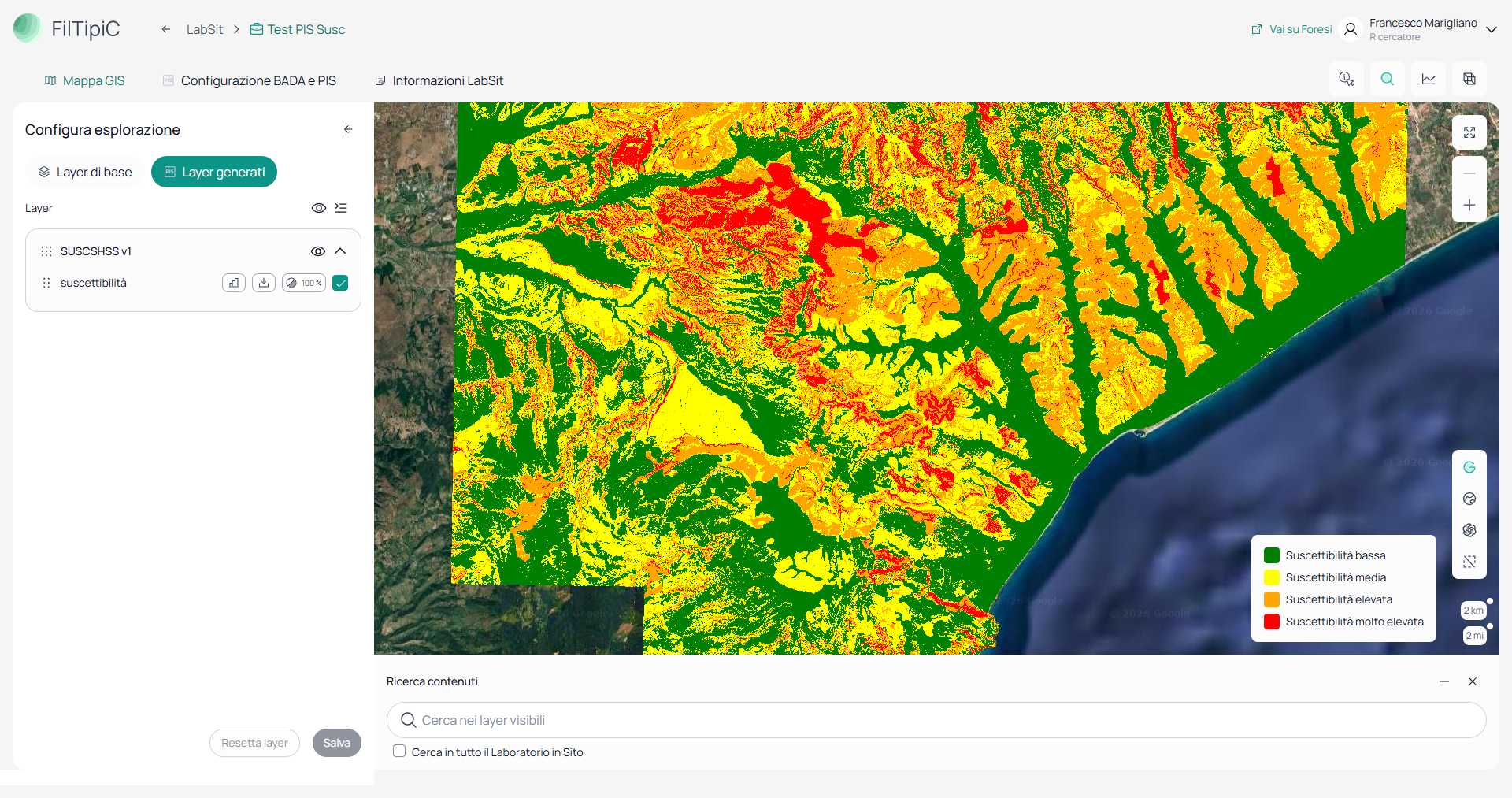The height and width of the screenshot is (798, 1512).
Task: Enter fullscreen map mode
Action: pyautogui.click(x=1469, y=132)
